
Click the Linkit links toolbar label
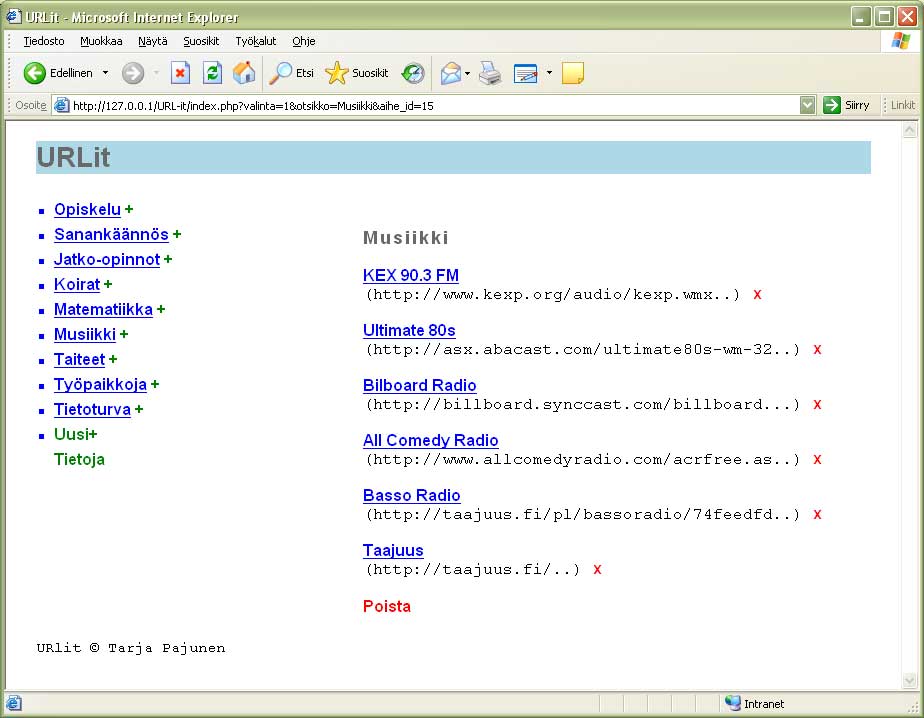click(x=903, y=106)
